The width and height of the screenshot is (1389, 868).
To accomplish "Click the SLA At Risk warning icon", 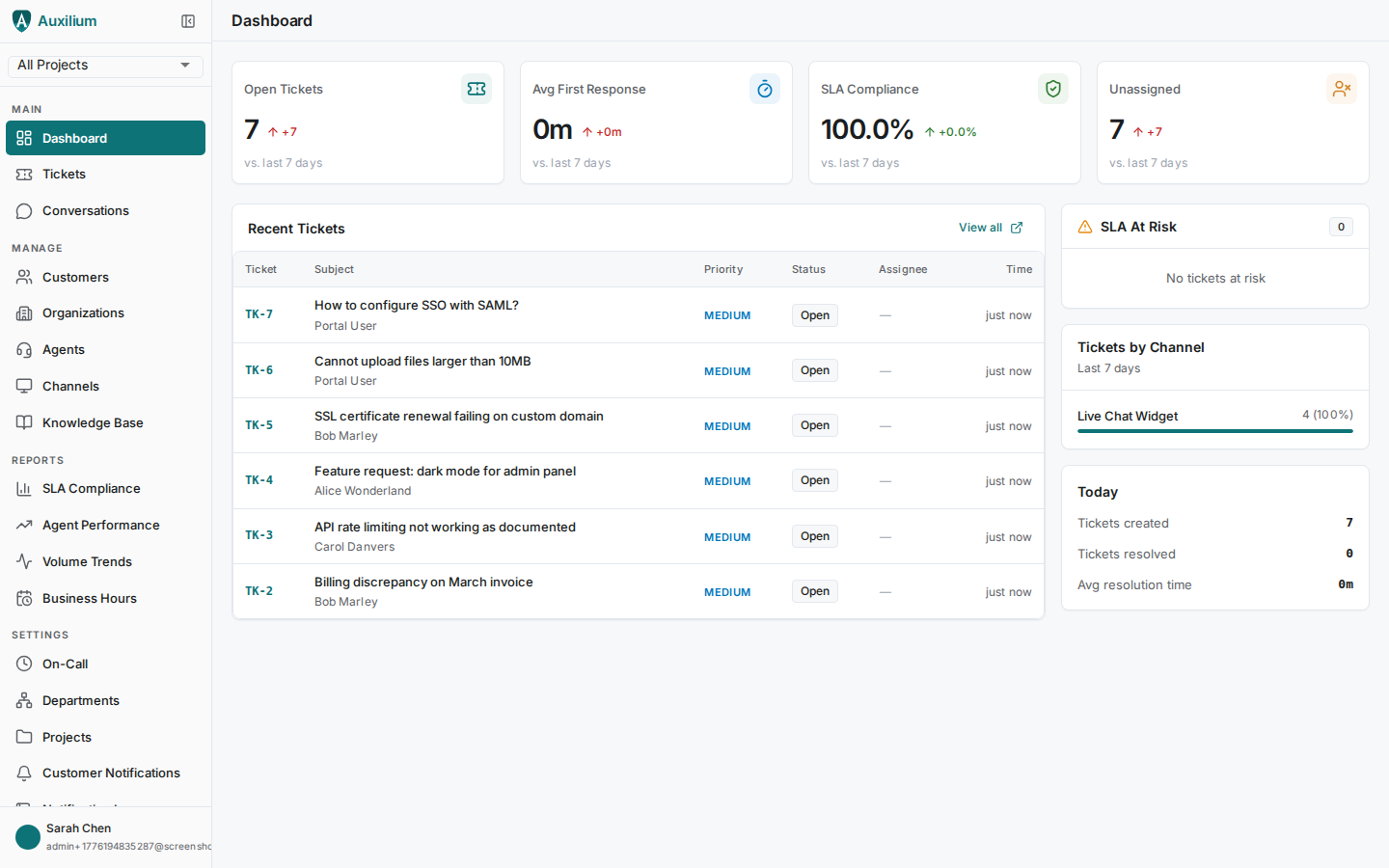I will point(1085,227).
